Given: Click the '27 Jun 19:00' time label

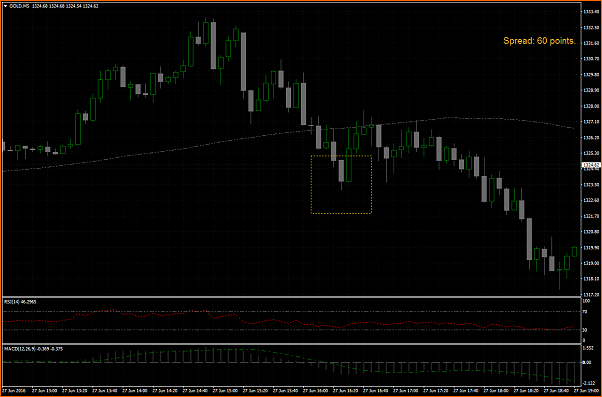Looking at the screenshot, I should pyautogui.click(x=586, y=390).
